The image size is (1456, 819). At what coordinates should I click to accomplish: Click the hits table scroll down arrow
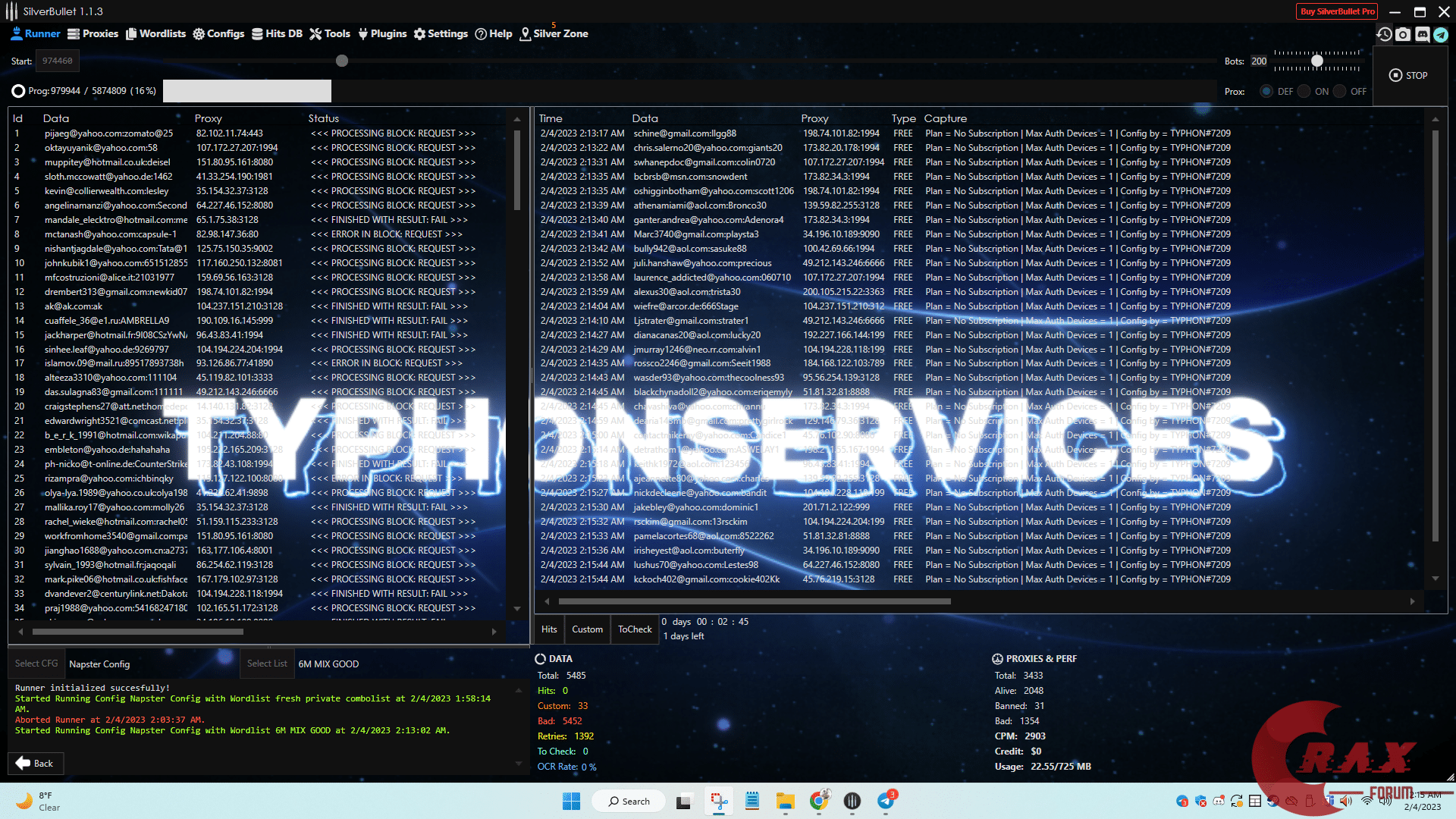(x=1435, y=579)
